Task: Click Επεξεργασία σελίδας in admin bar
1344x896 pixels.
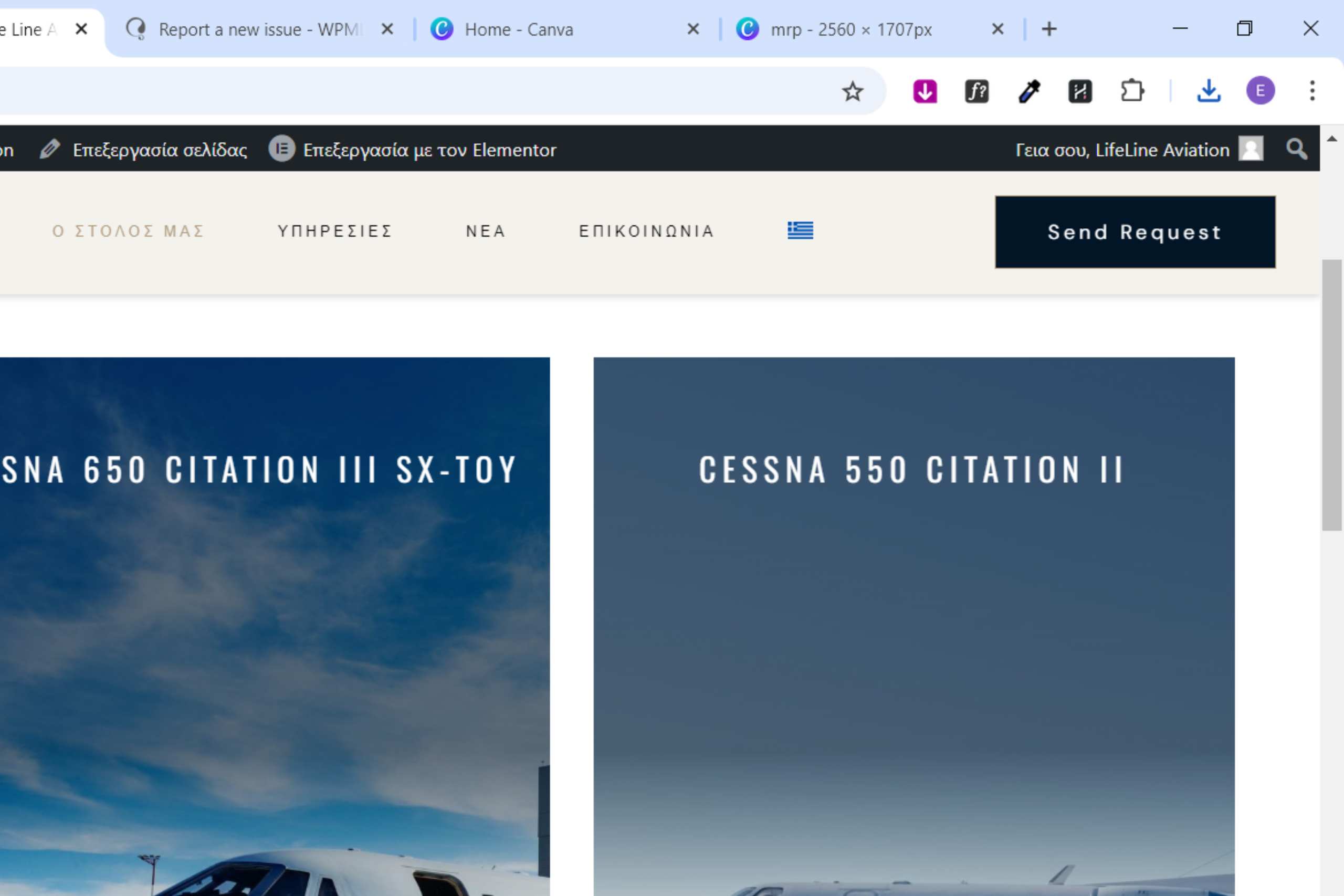Action: (x=160, y=150)
